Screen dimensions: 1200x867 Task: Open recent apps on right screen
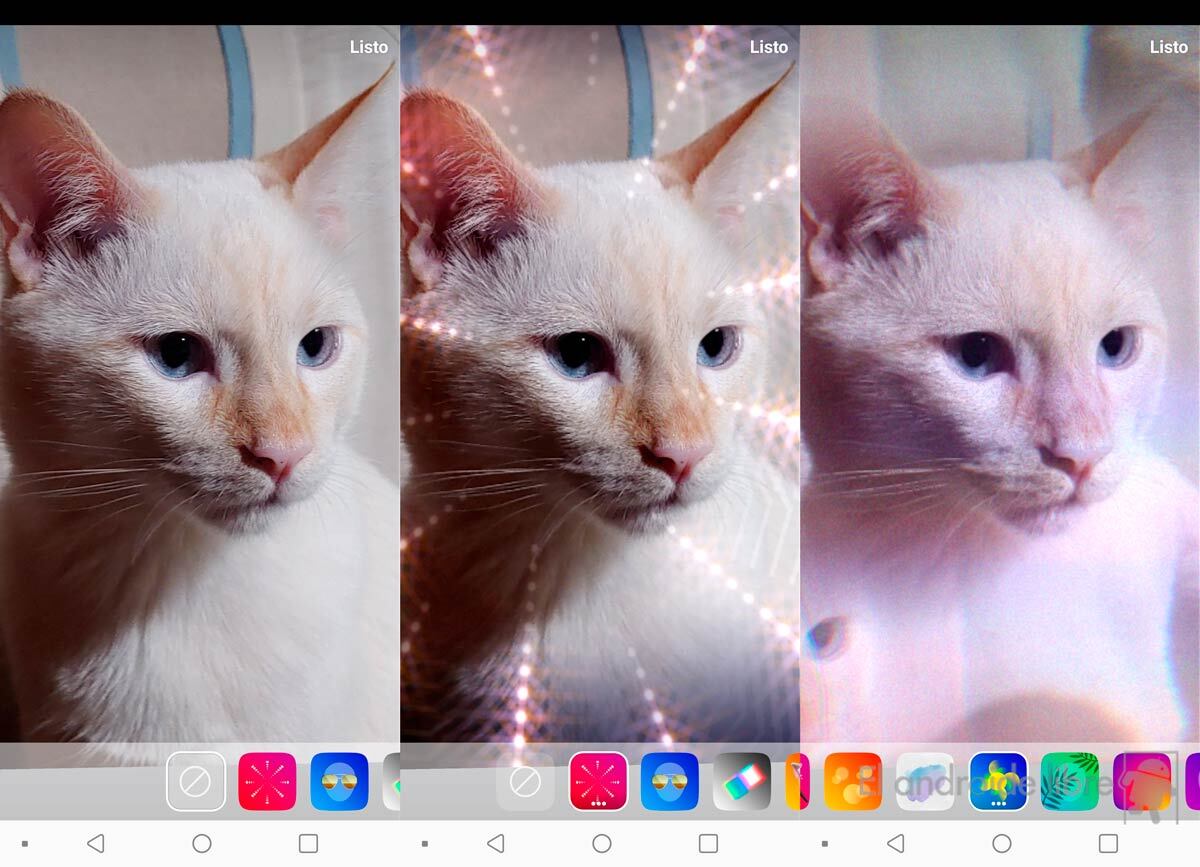coord(1108,844)
